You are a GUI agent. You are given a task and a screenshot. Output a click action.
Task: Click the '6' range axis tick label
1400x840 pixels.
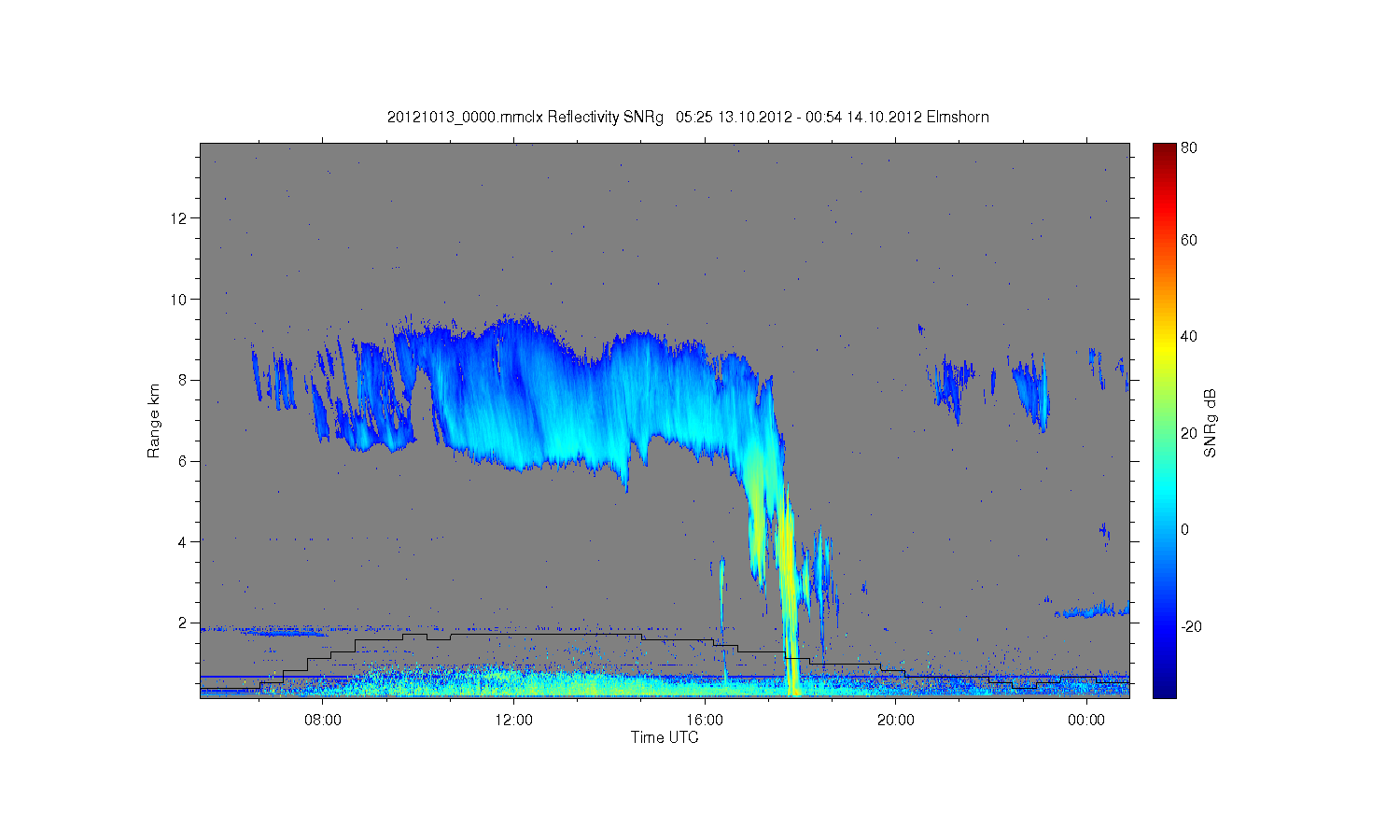coord(184,461)
